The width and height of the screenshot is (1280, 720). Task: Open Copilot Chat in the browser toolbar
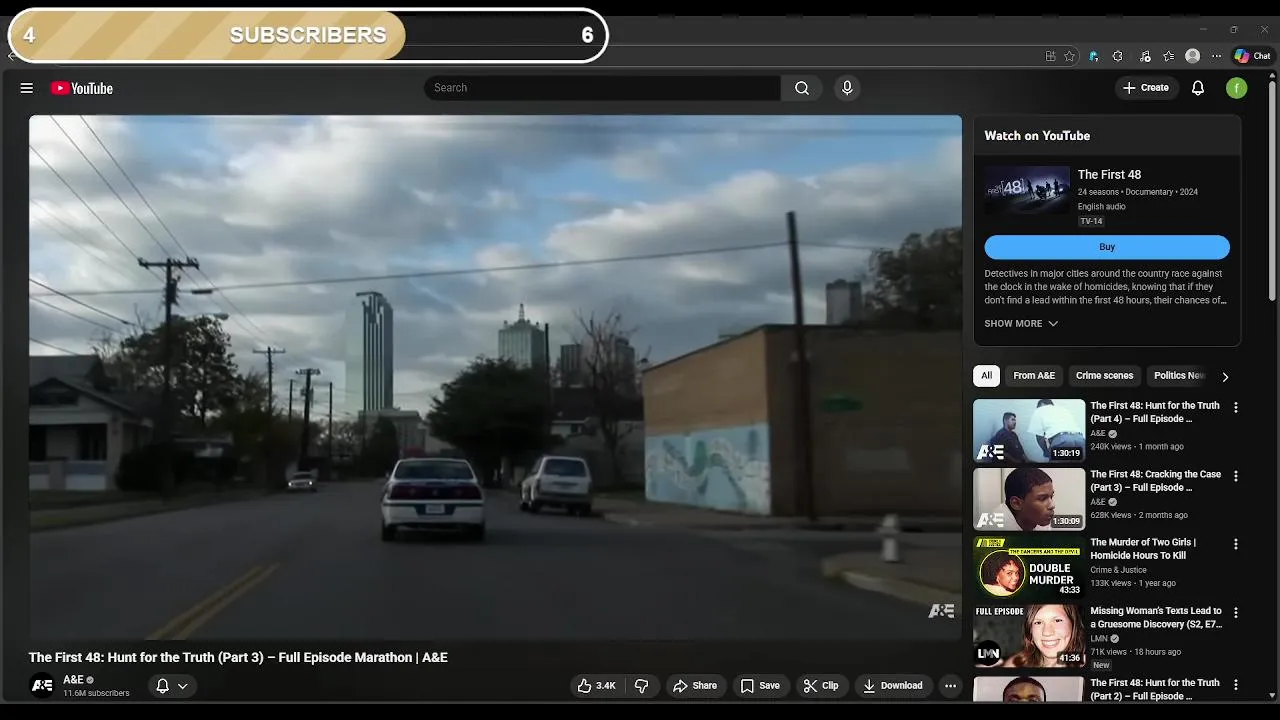1252,56
